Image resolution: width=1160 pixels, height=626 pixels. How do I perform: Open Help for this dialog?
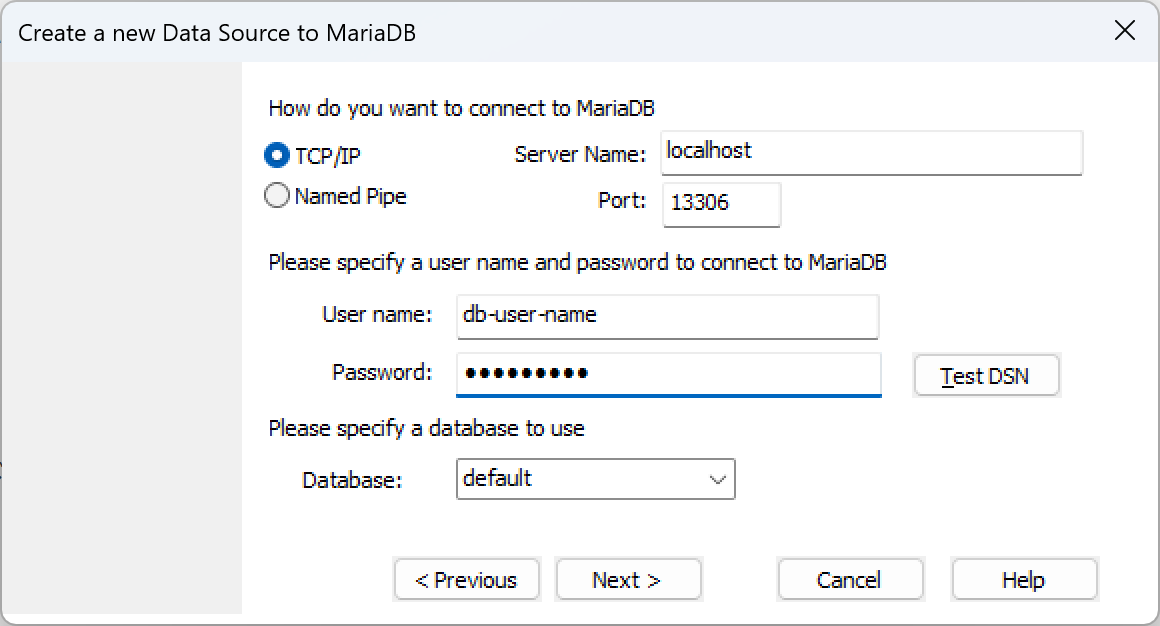[1024, 580]
